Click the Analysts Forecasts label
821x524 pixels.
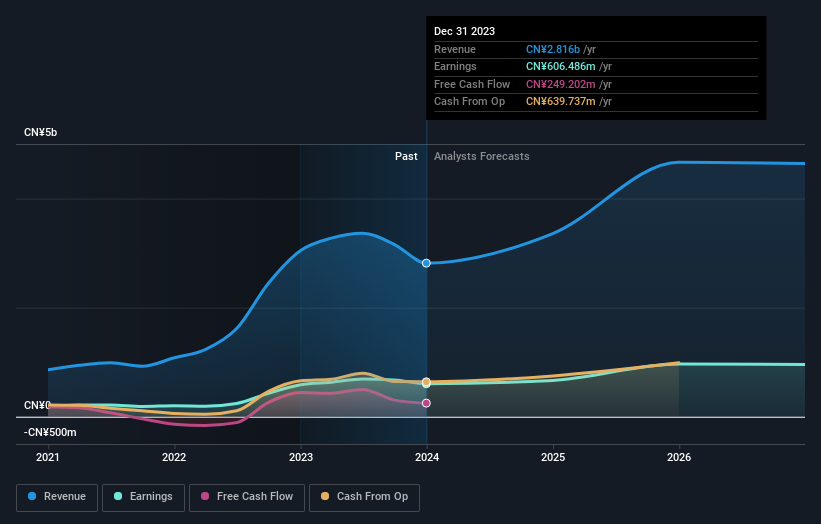[482, 157]
